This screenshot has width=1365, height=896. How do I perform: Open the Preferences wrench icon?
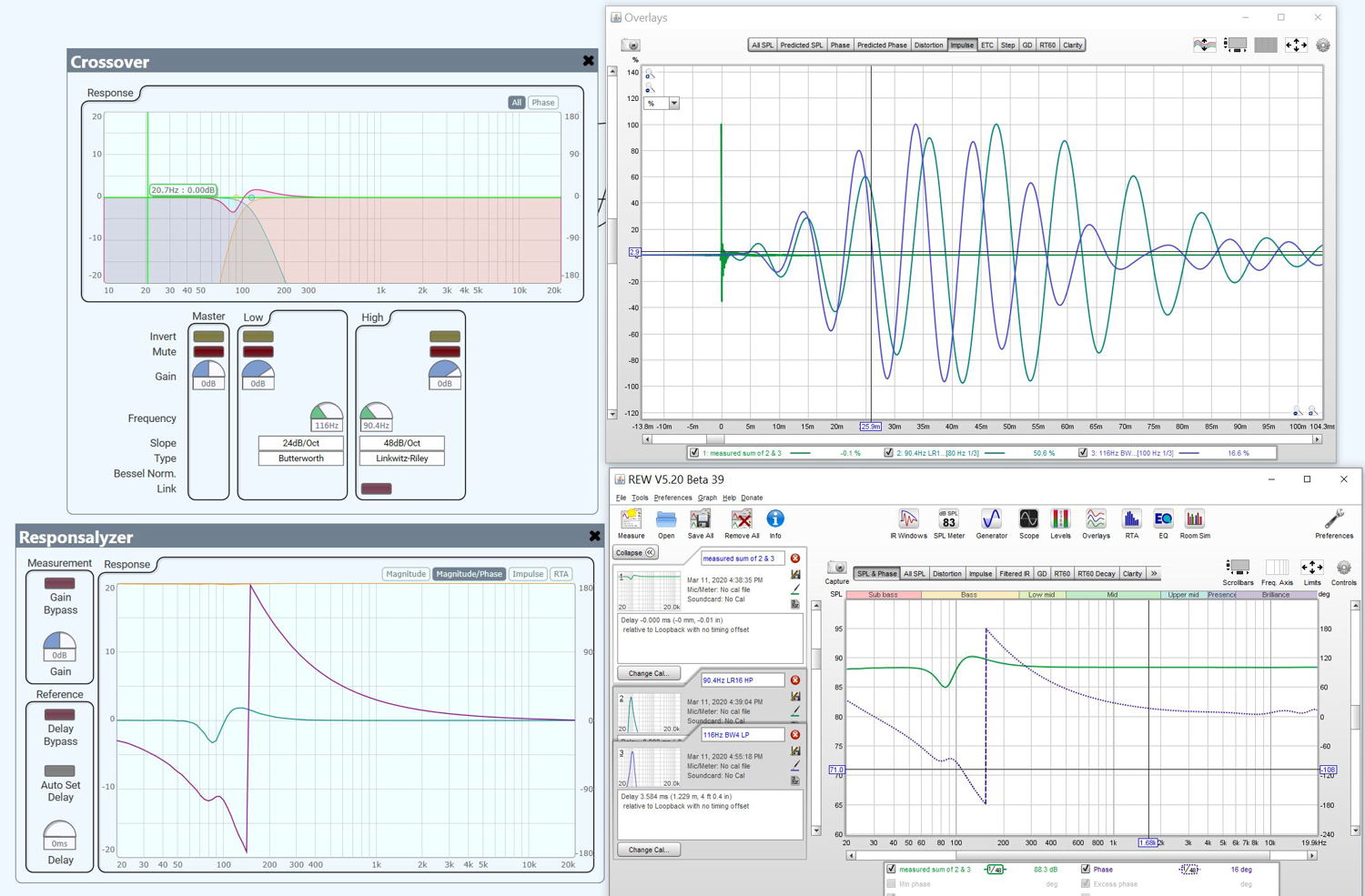click(1334, 519)
